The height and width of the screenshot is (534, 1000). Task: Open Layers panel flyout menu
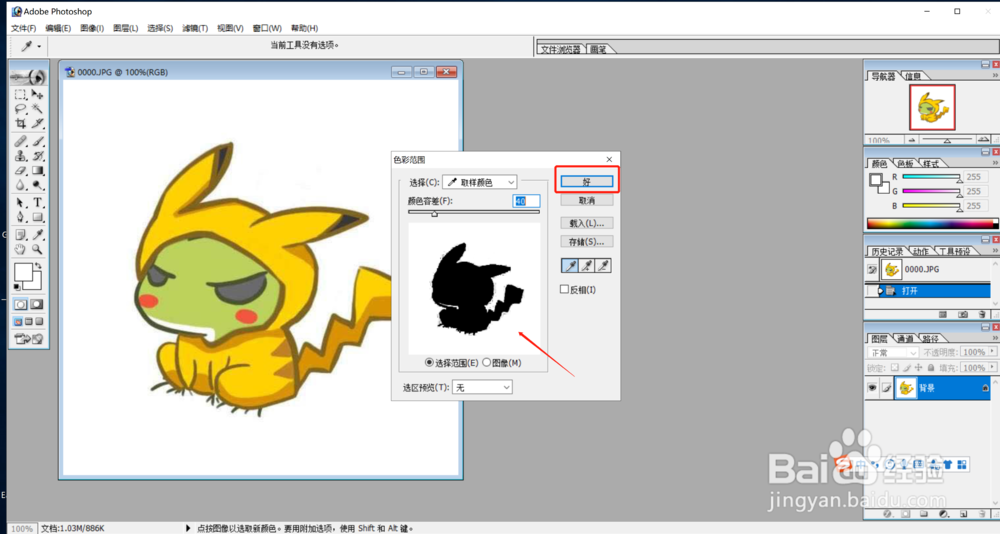click(x=996, y=338)
